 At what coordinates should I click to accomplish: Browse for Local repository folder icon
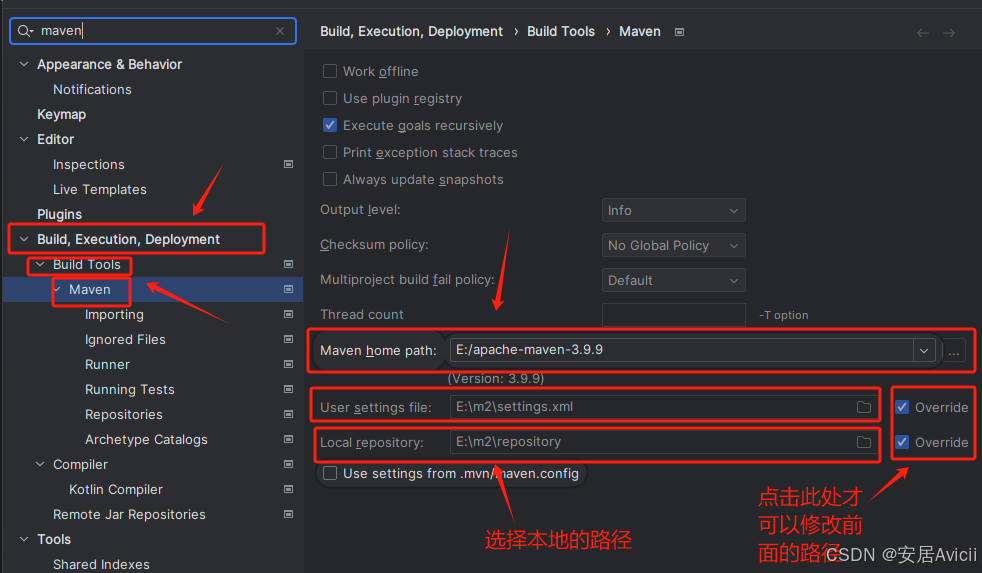[864, 442]
